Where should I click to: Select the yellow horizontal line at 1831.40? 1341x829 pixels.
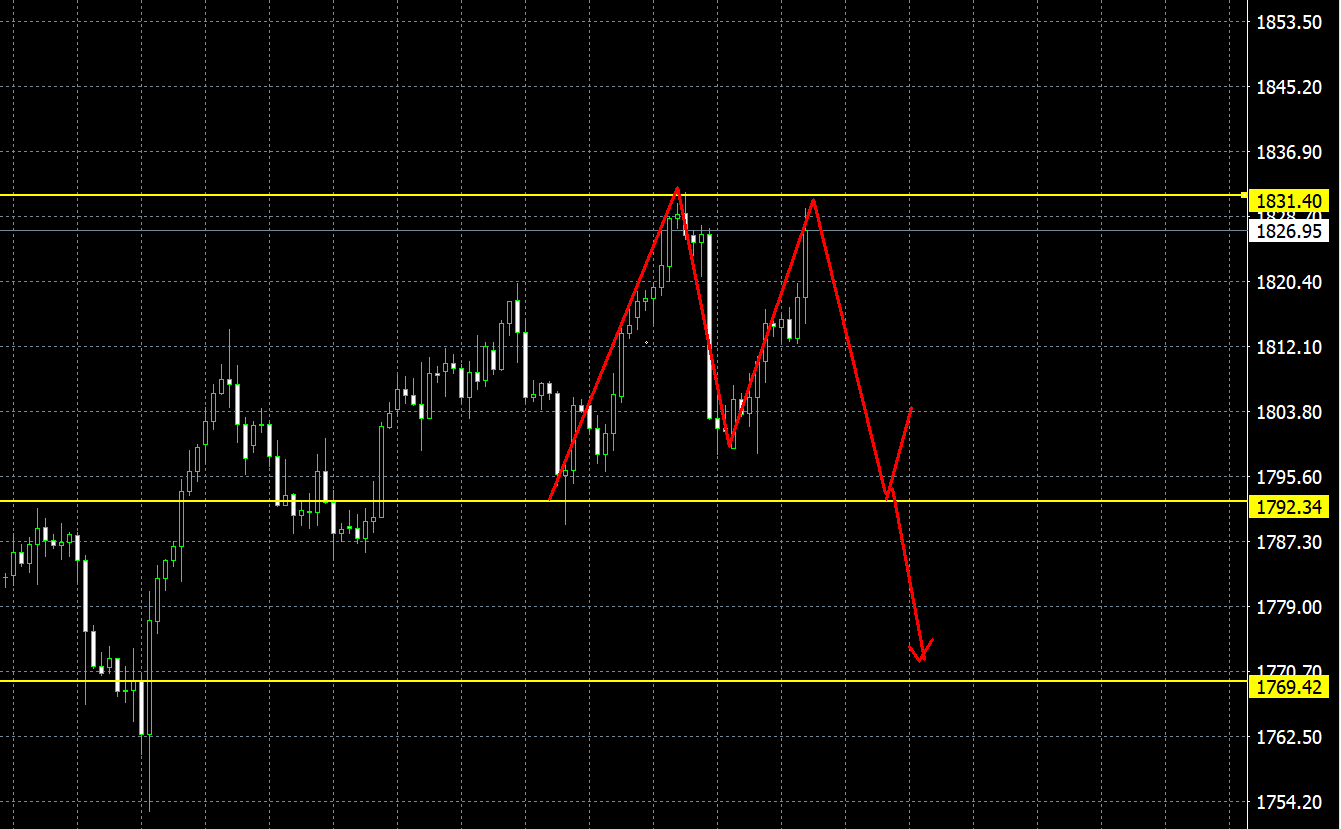[624, 195]
